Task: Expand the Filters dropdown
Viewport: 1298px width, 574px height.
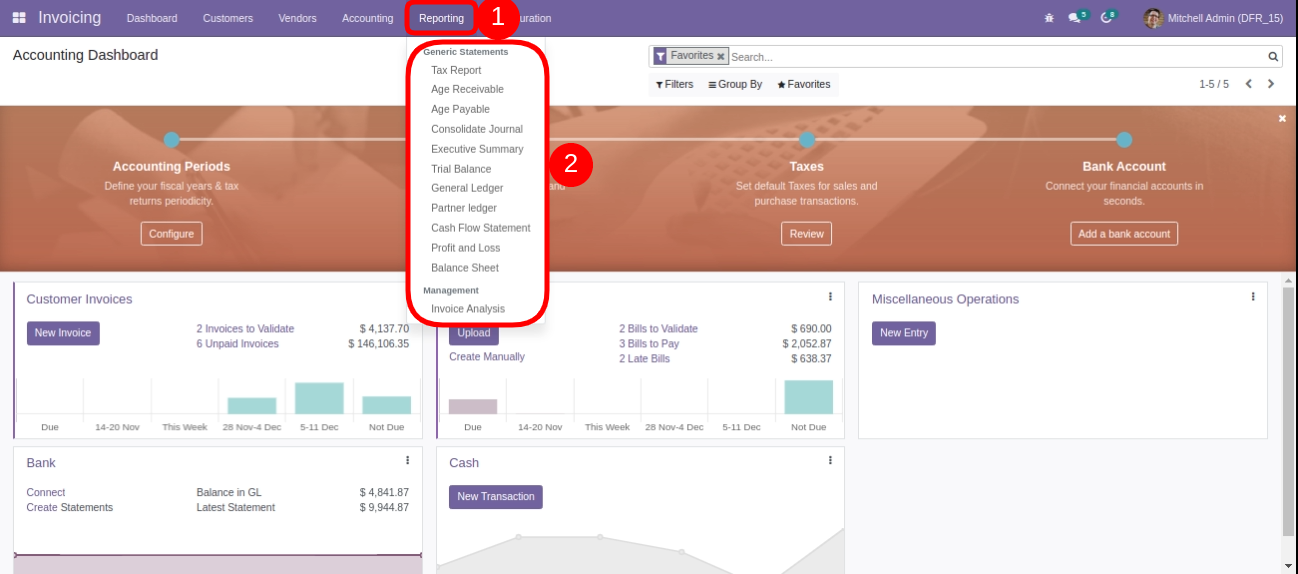Action: click(x=675, y=84)
